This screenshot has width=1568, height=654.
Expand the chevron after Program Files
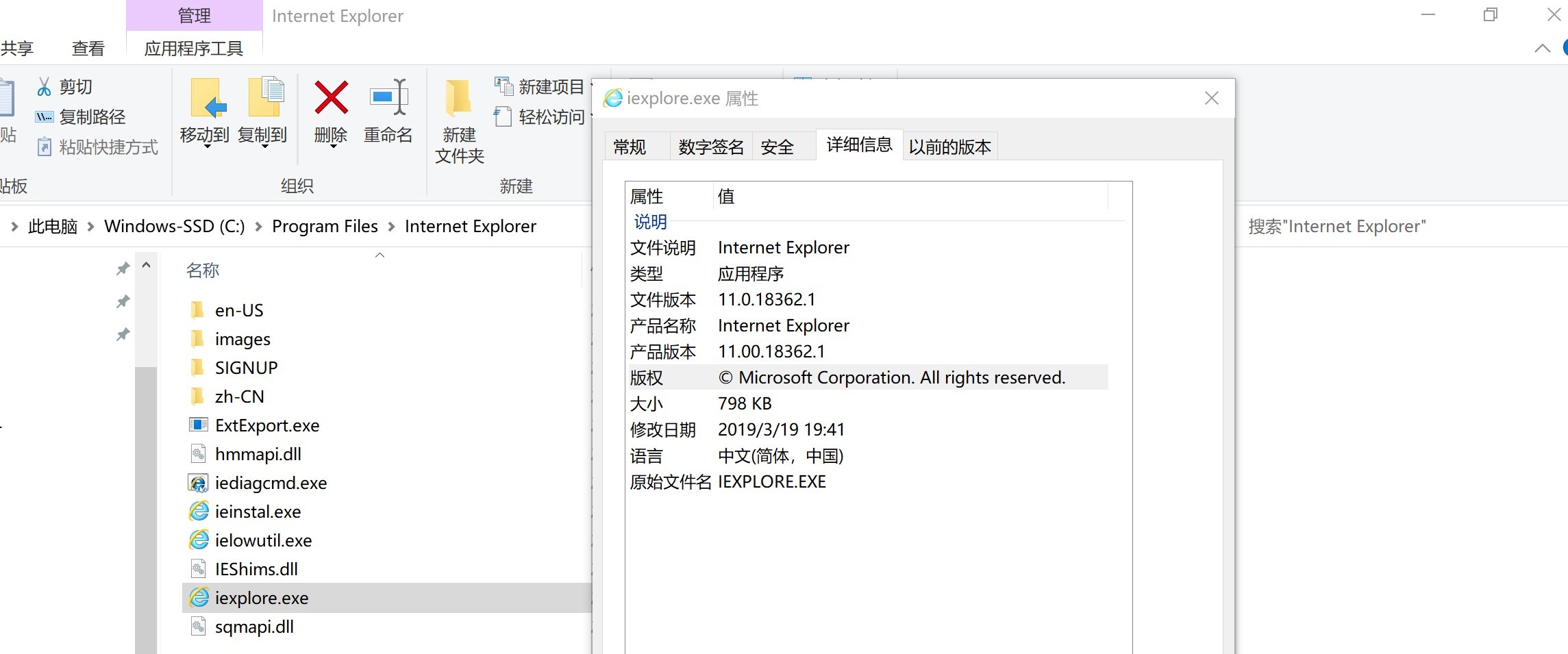(x=391, y=227)
